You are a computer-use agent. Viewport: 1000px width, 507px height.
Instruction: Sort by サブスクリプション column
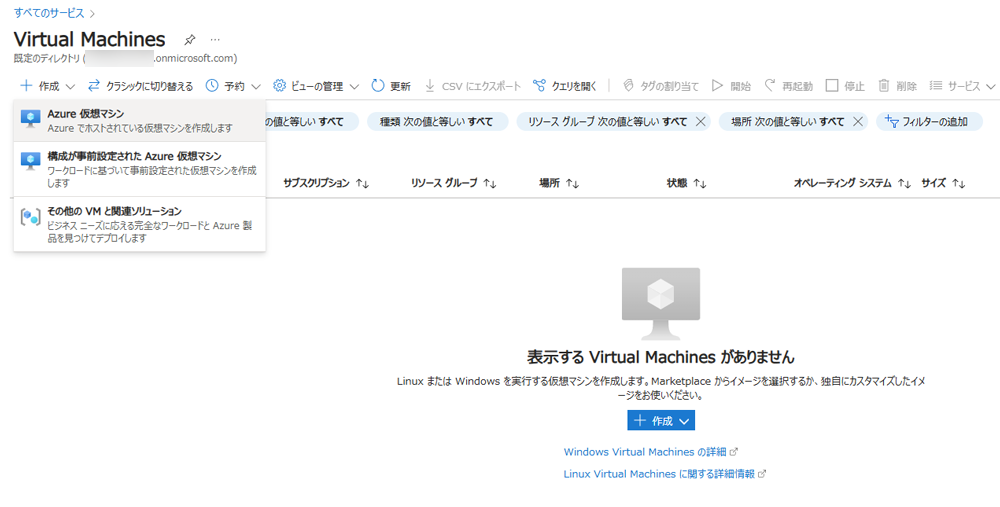(x=327, y=184)
